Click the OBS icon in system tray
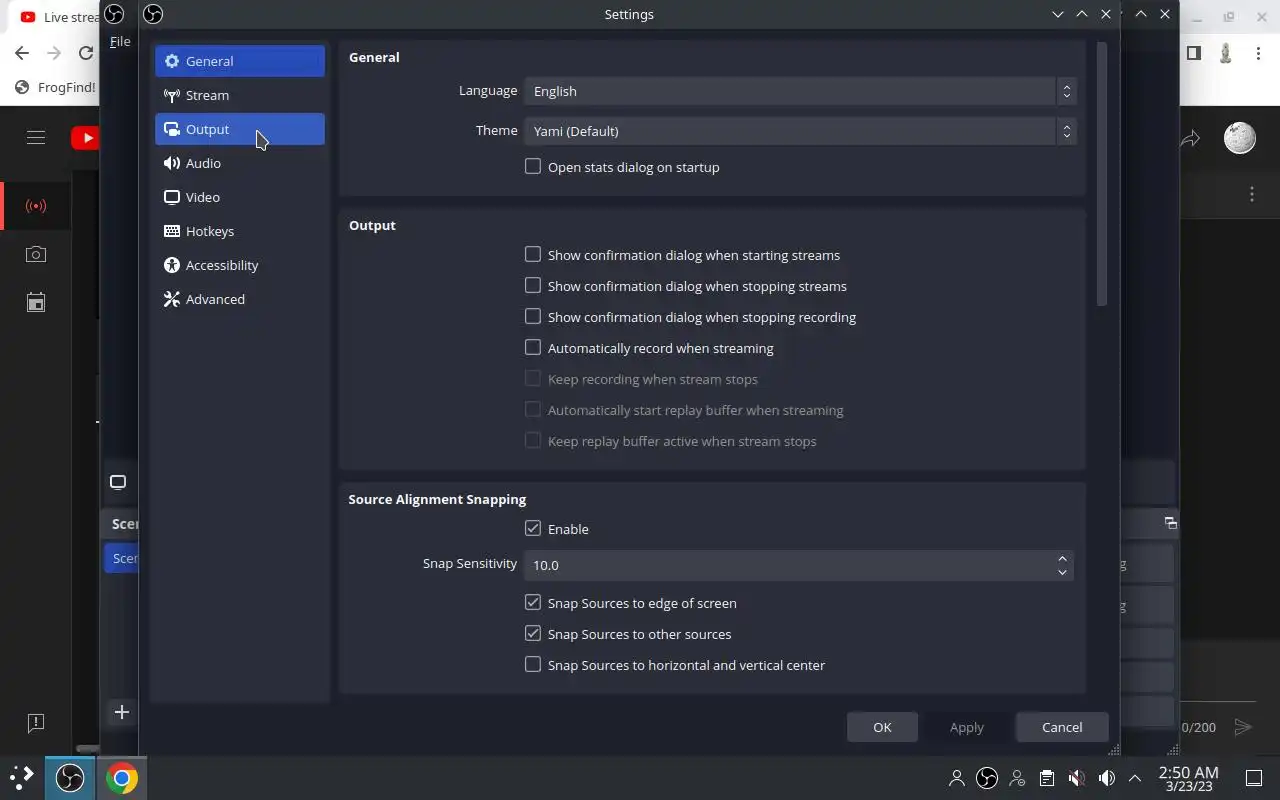Screen dimensions: 1280x800 pyautogui.click(x=987, y=777)
